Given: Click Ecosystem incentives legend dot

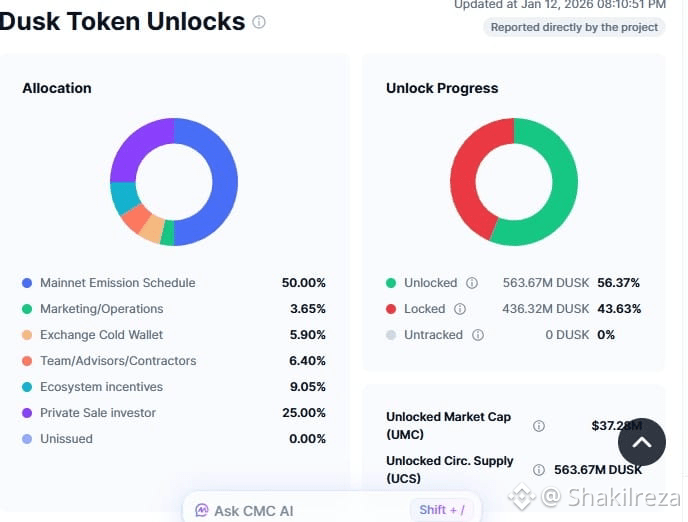Looking at the screenshot, I should tap(28, 387).
